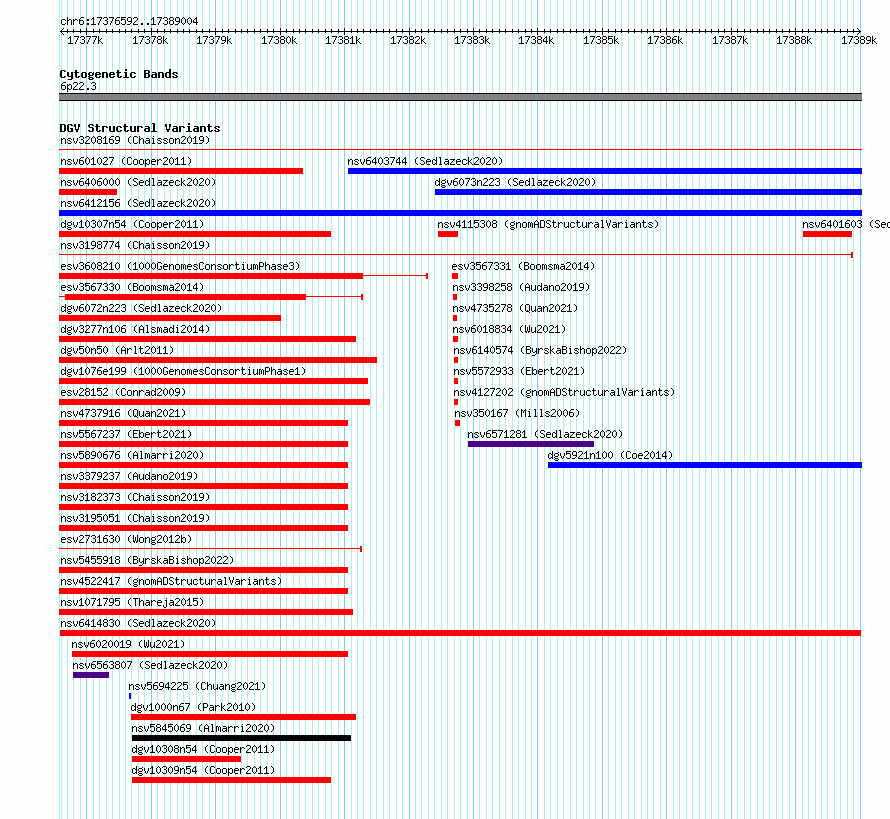Select nsv4737916 (Quan2021) label

coord(123,413)
